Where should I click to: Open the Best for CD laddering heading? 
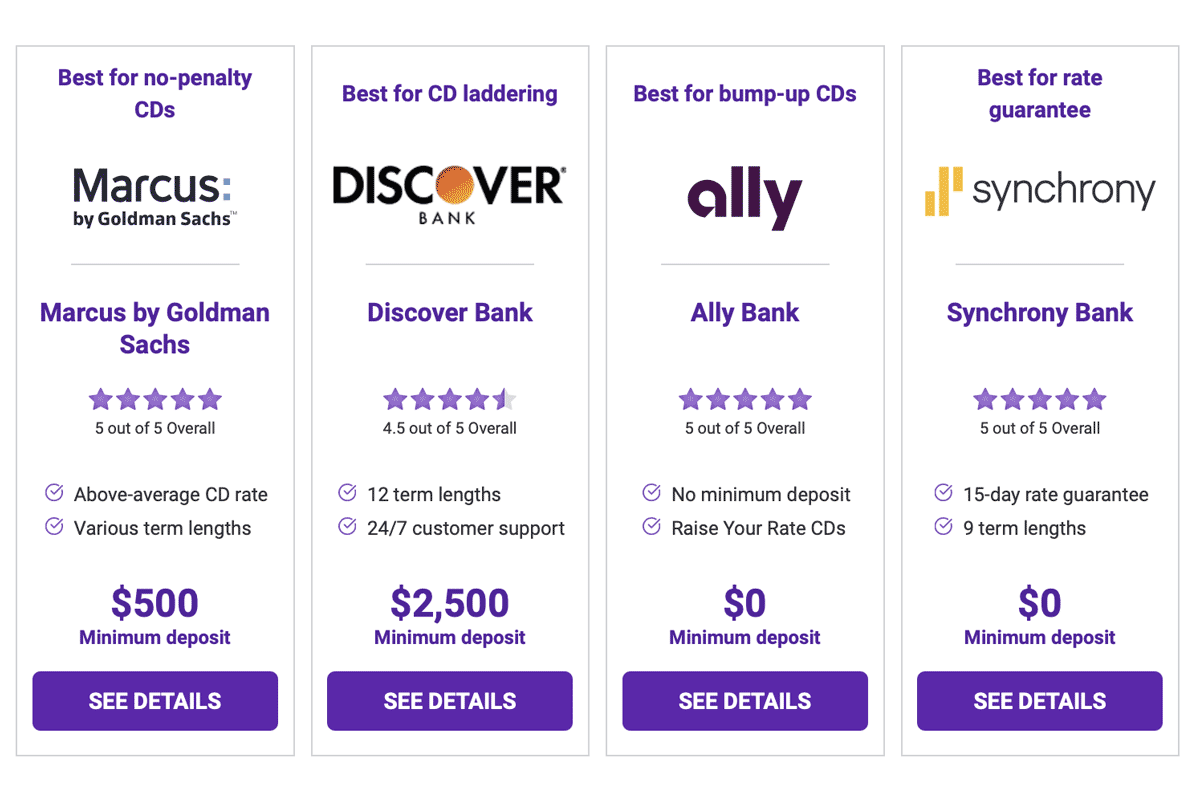point(449,93)
